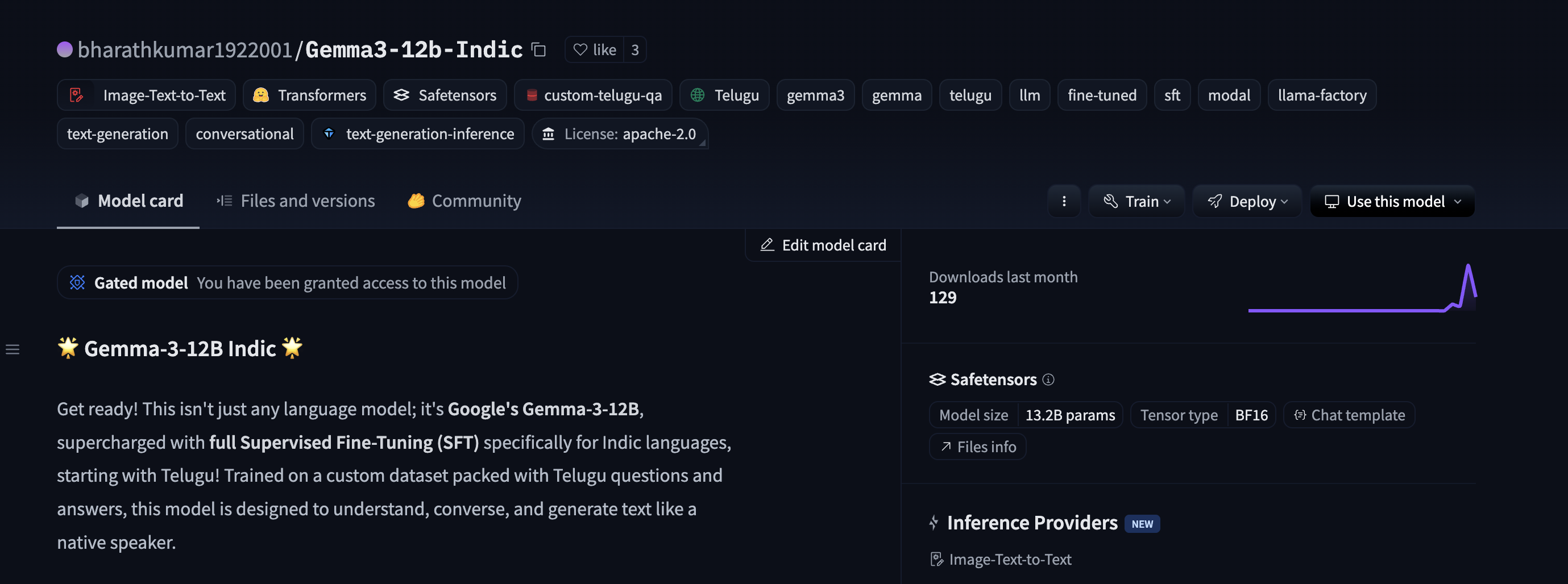Viewport: 1568px width, 584px height.
Task: Click the downloads trend chart
Action: [x=1362, y=288]
